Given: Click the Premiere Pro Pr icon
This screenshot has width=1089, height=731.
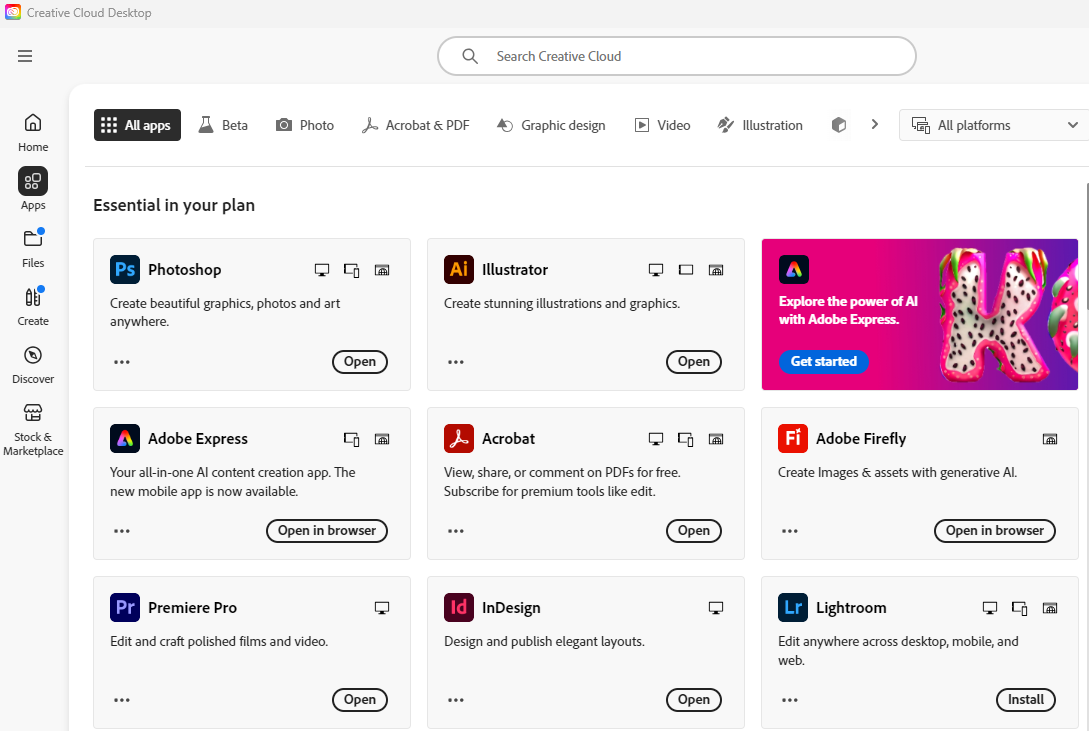Looking at the screenshot, I should coord(125,607).
